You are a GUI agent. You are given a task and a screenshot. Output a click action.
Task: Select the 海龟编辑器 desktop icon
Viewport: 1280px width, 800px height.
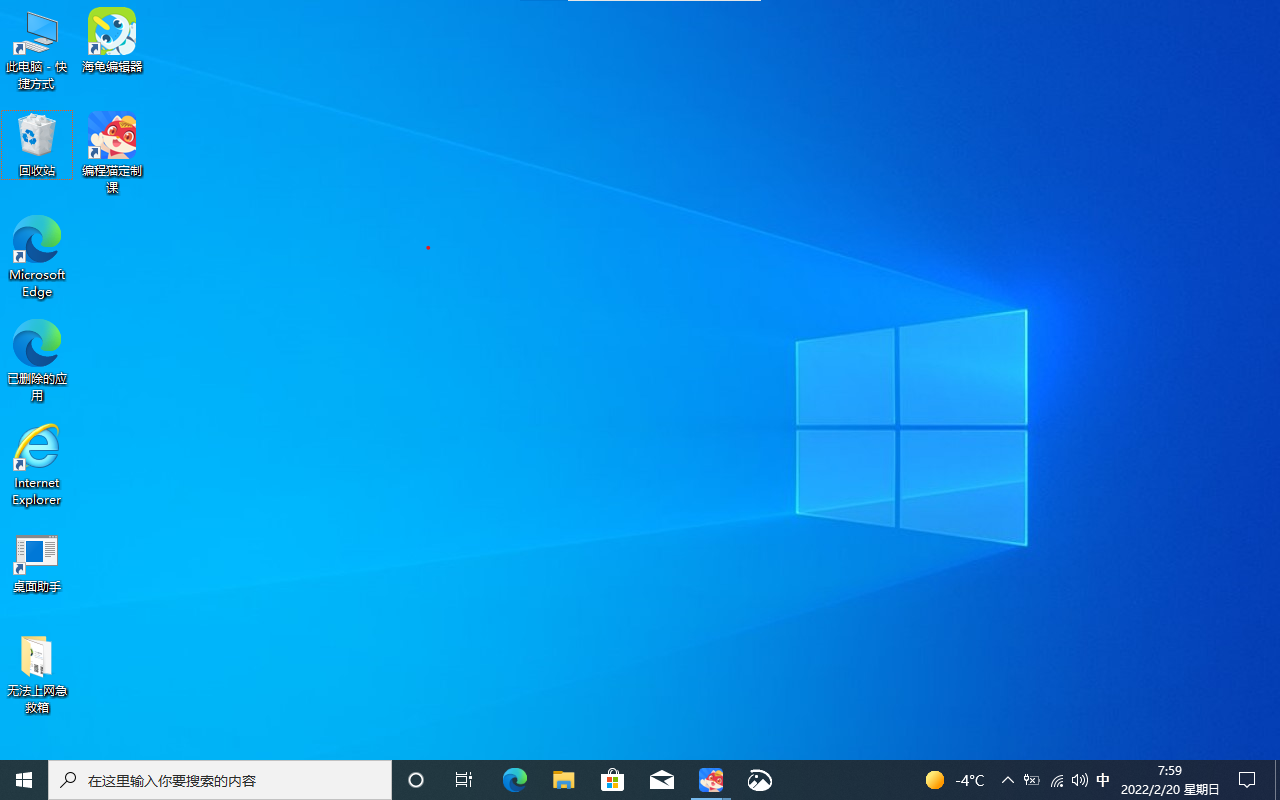click(x=112, y=42)
